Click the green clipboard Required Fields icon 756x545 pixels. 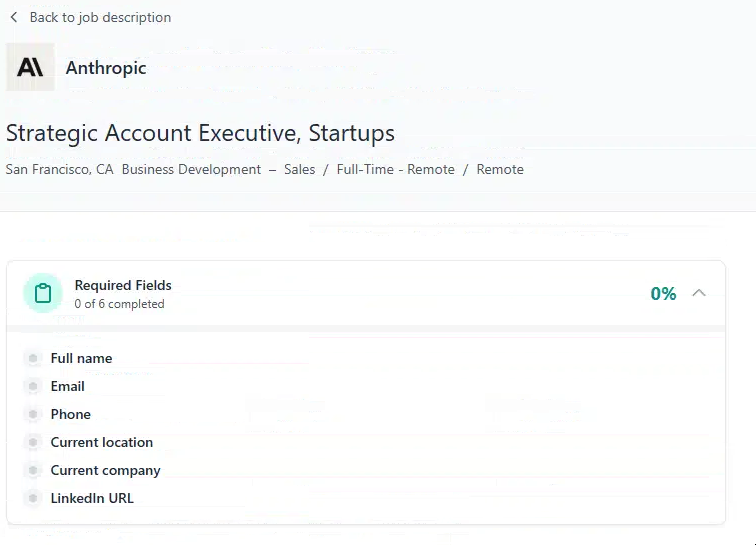pyautogui.click(x=43, y=293)
